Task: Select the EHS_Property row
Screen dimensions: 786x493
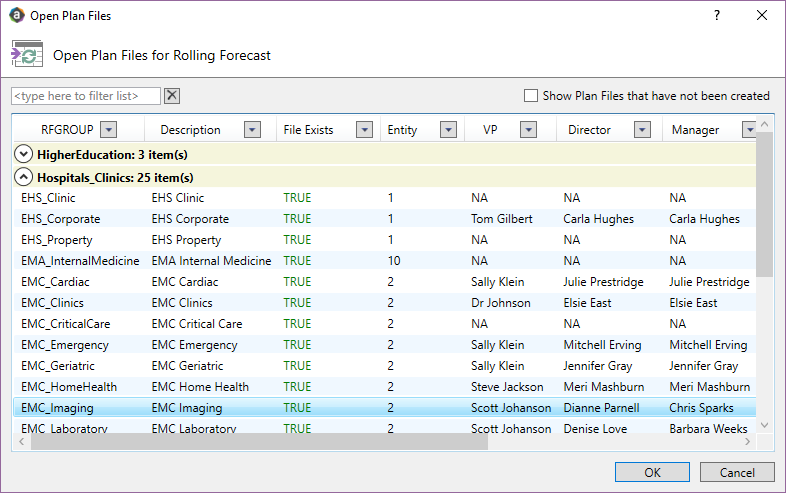Action: click(384, 240)
